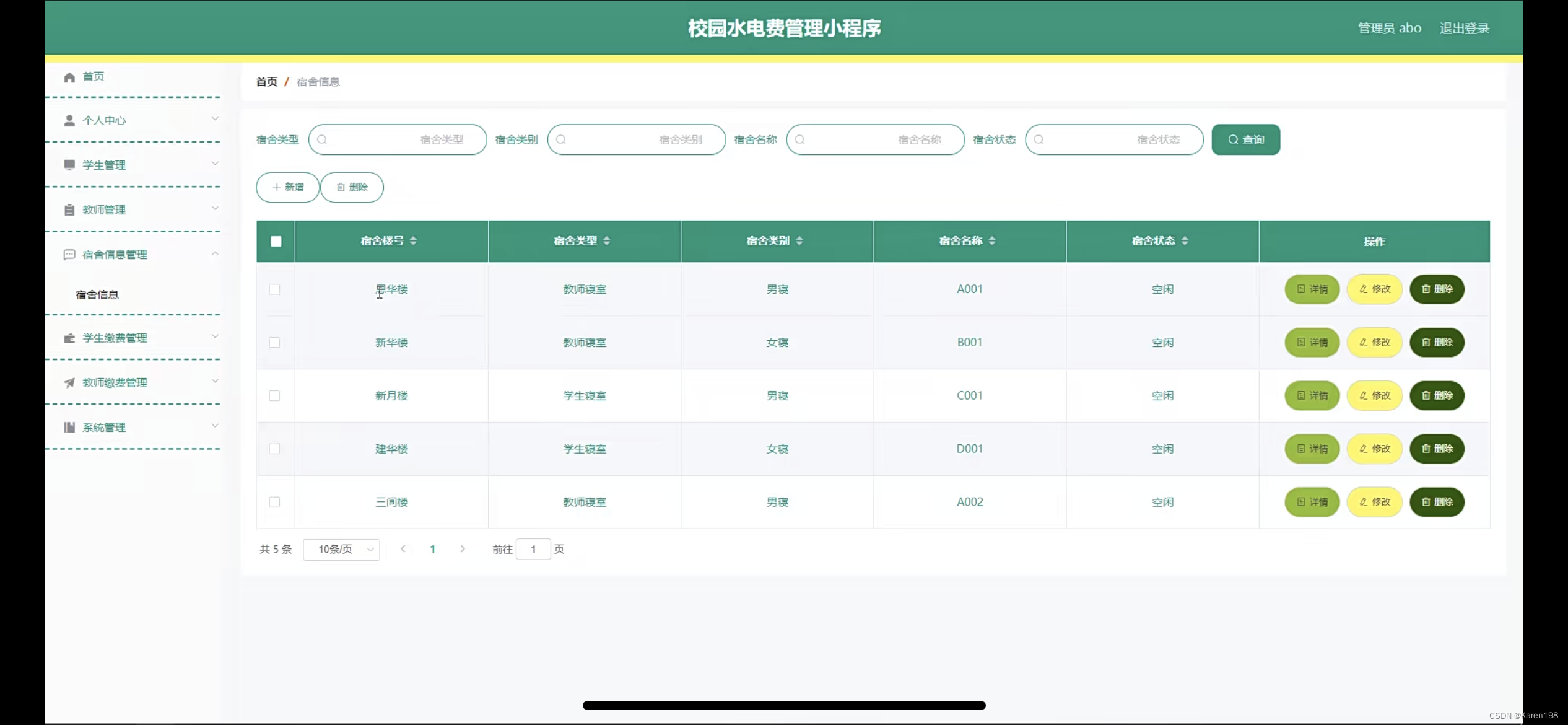This screenshot has height=725, width=1568.
Task: Click the person icon beside 个人中心
Action: (x=69, y=121)
